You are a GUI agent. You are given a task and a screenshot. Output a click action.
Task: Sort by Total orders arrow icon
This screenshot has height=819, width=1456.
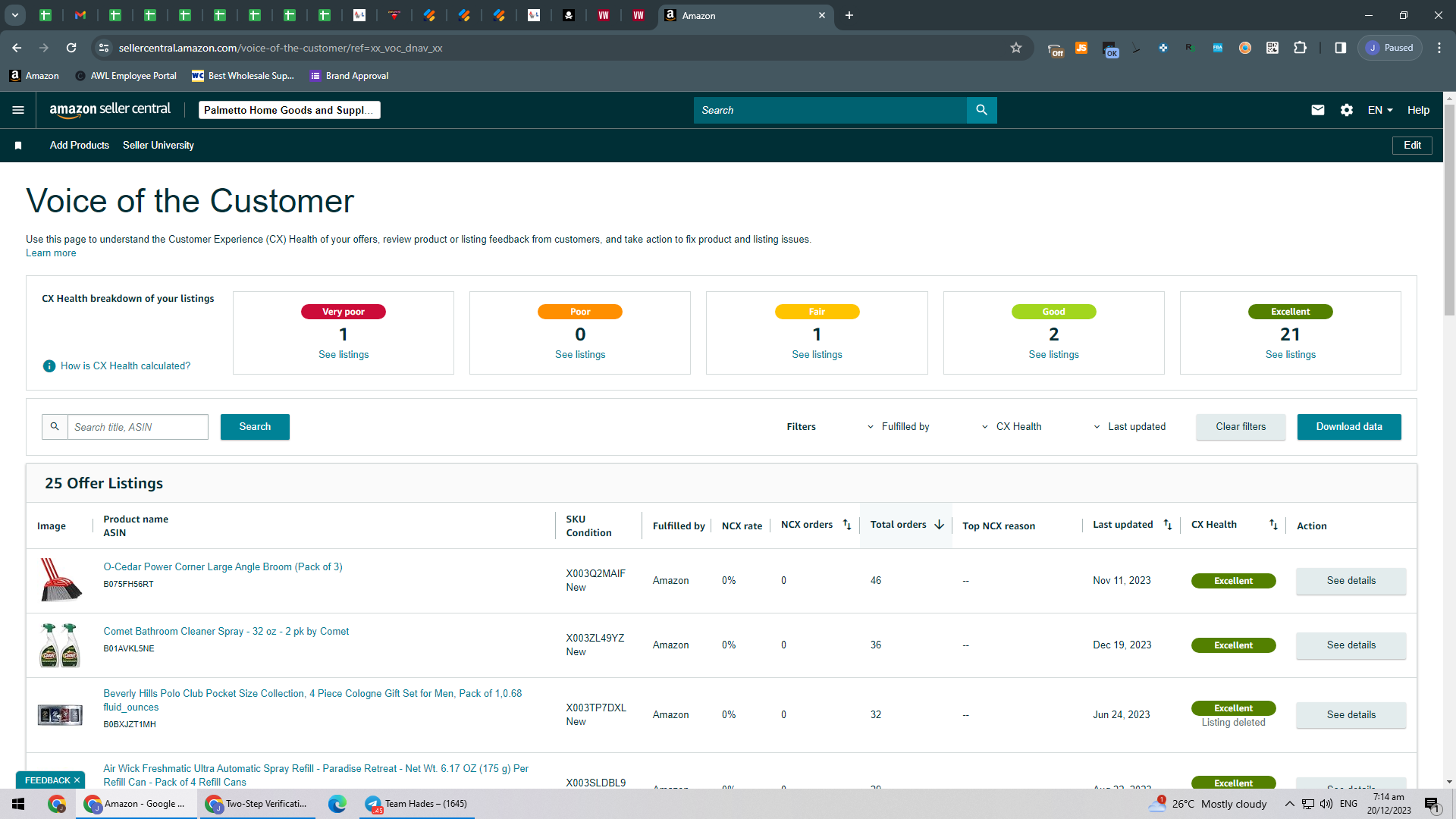(x=940, y=525)
